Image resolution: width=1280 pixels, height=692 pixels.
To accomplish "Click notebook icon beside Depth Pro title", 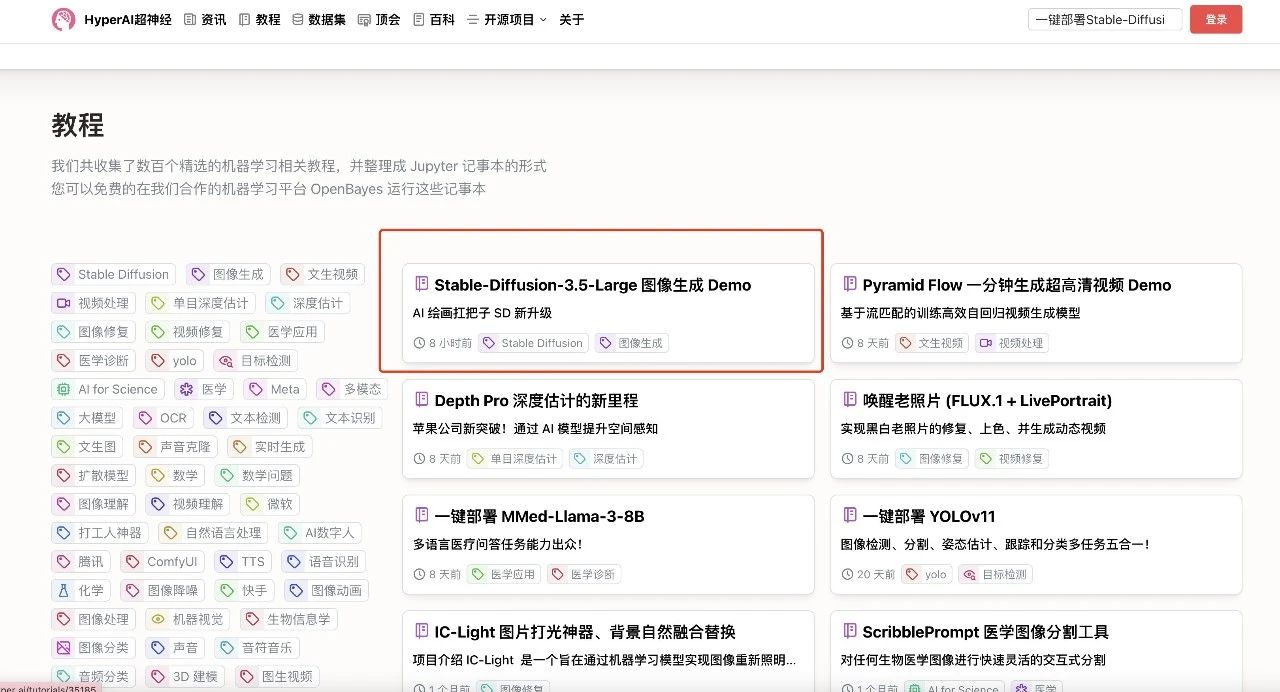I will point(422,400).
